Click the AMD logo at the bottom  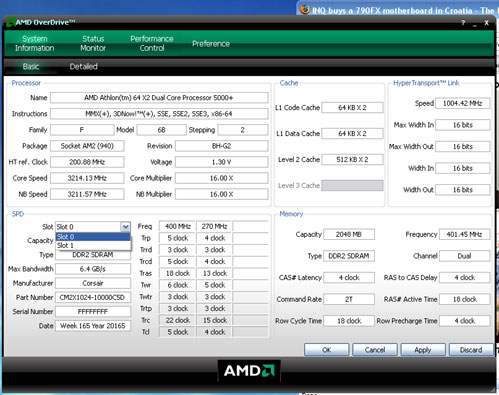click(x=249, y=370)
